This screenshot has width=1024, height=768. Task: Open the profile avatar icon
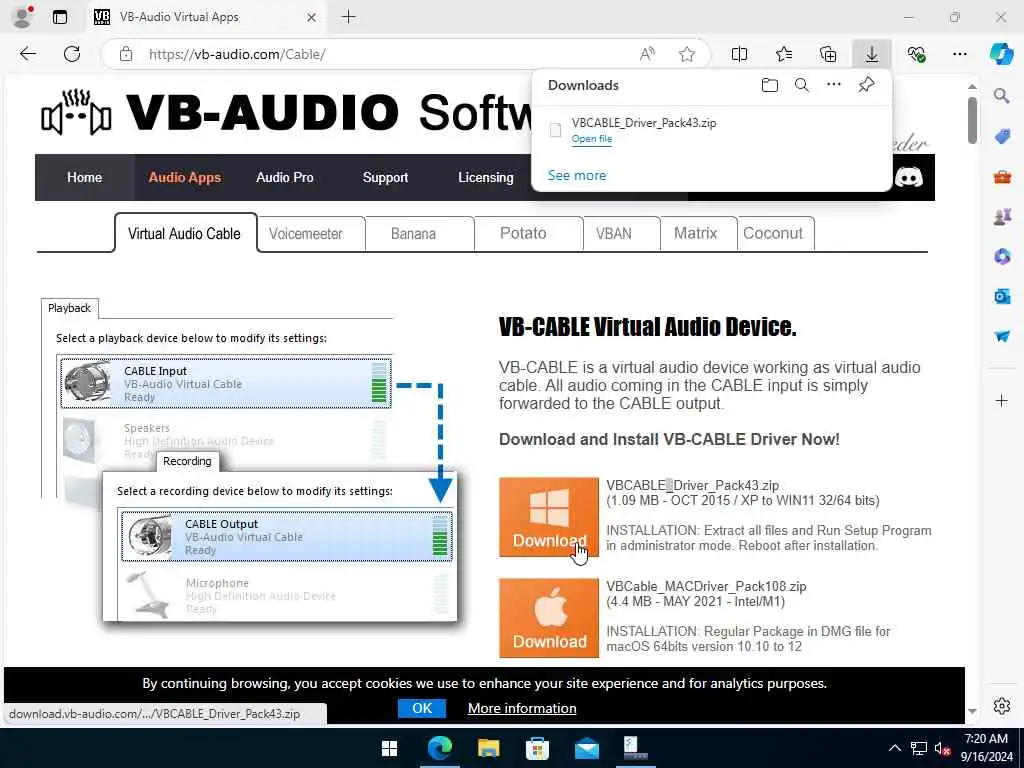tap(22, 17)
